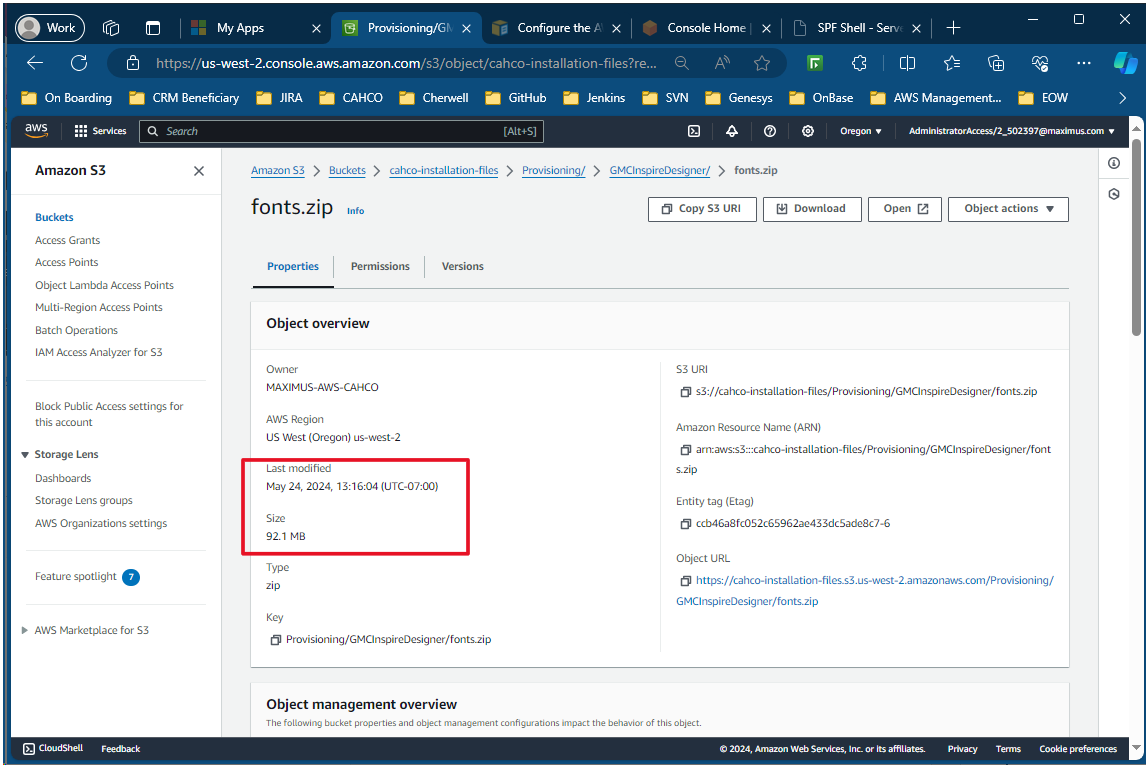
Task: Open Batch Operations in the sidebar
Action: coord(76,331)
